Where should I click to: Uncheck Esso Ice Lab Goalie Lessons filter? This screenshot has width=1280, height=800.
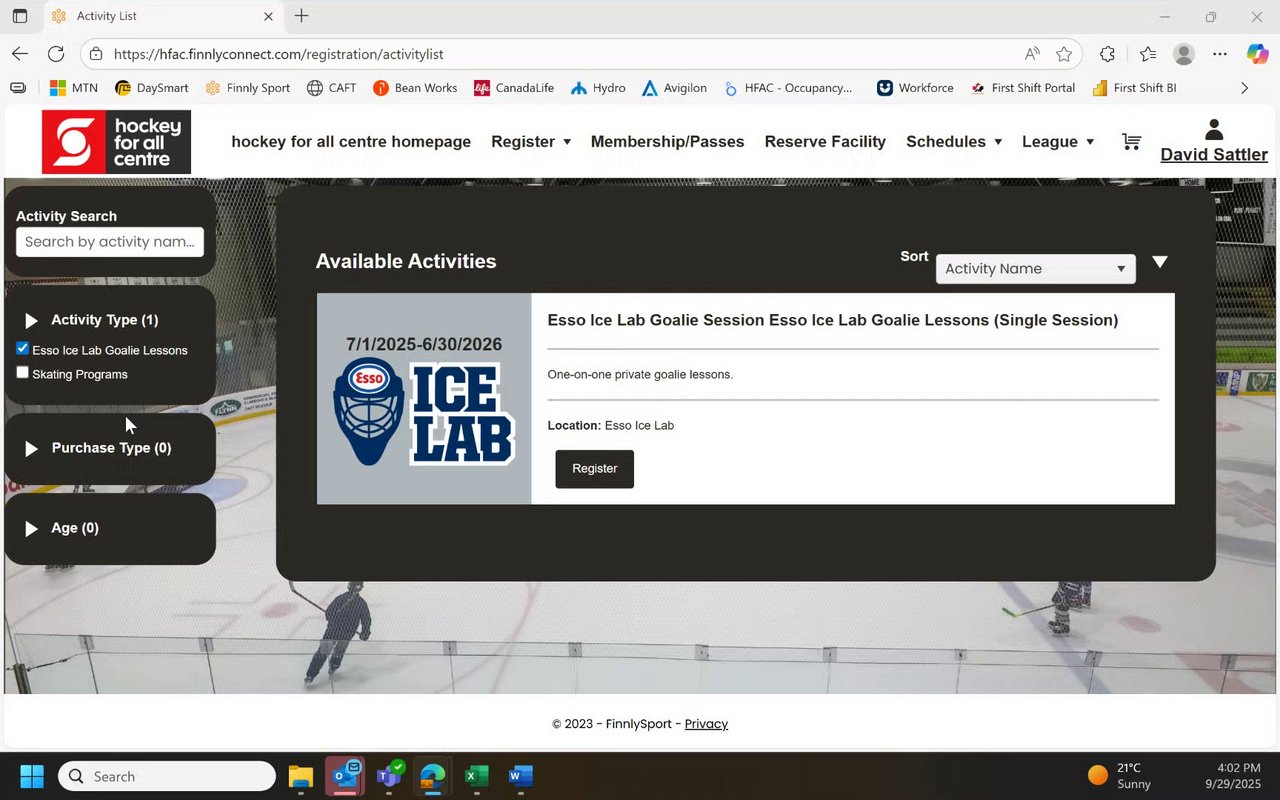point(22,349)
